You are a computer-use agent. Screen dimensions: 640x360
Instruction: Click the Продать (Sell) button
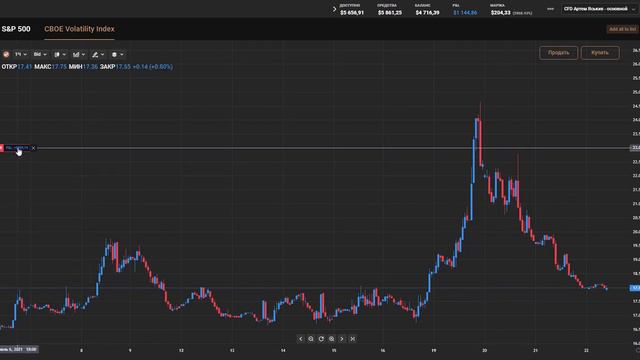[558, 53]
